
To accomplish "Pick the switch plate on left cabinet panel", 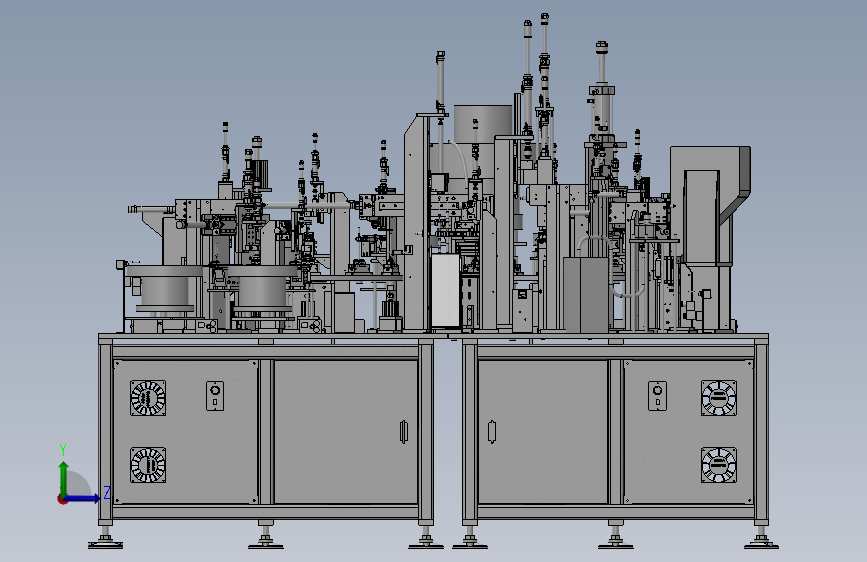I will pyautogui.click(x=215, y=396).
